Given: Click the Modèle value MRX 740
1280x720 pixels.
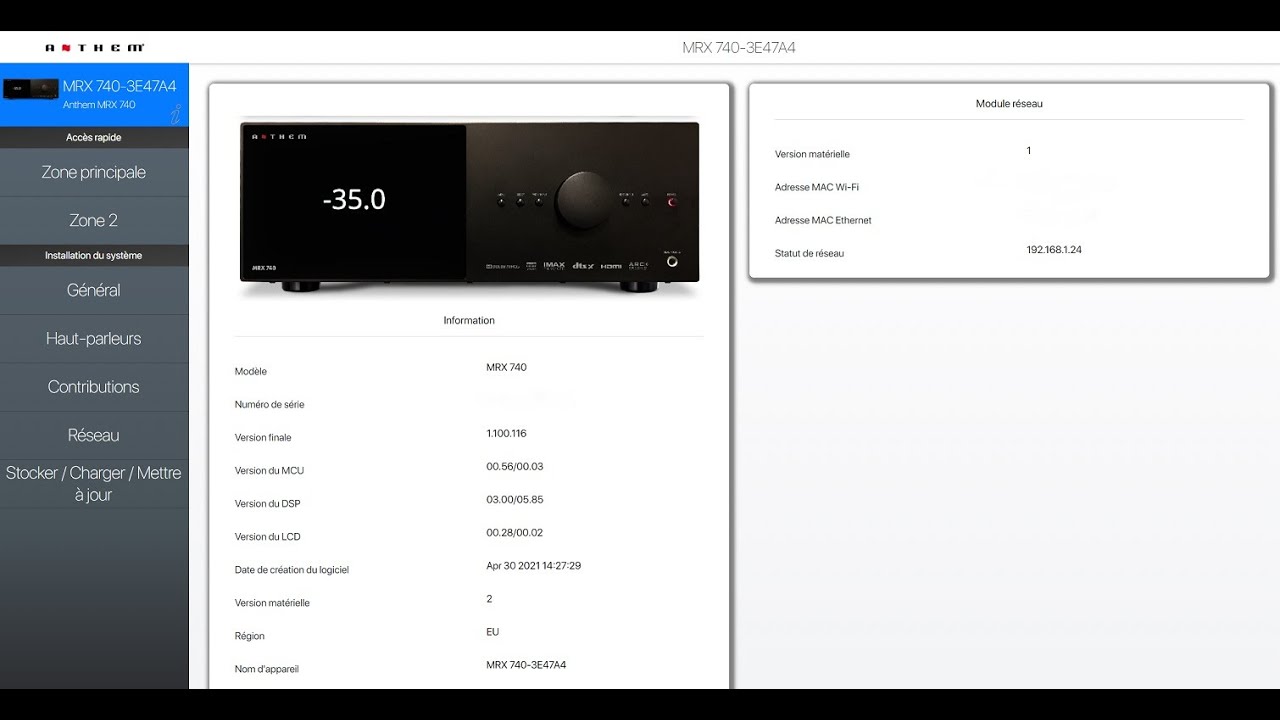Looking at the screenshot, I should tap(506, 367).
